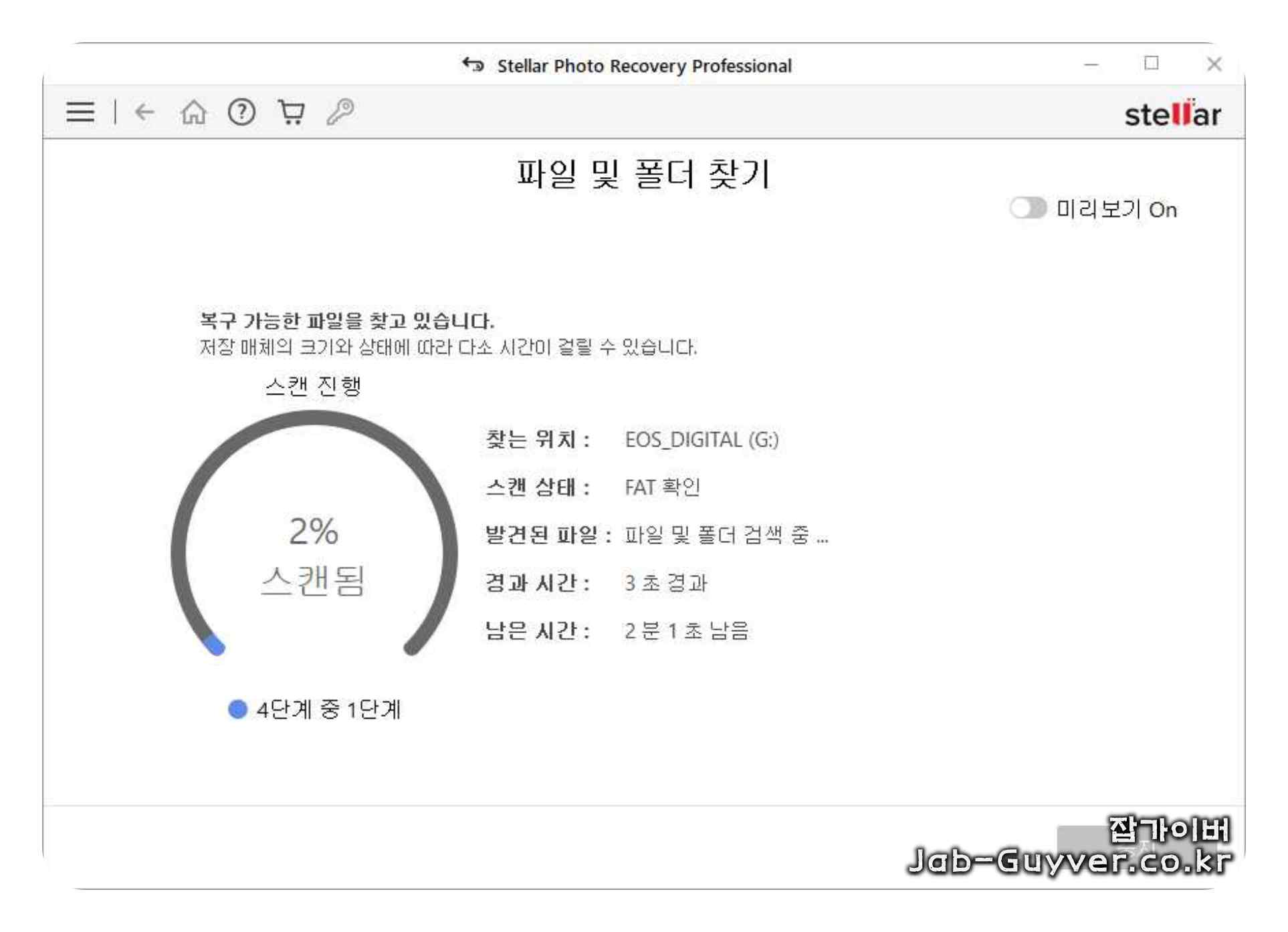Return to the Home screen
Viewport: 1288px width, 932px height.
pos(193,112)
